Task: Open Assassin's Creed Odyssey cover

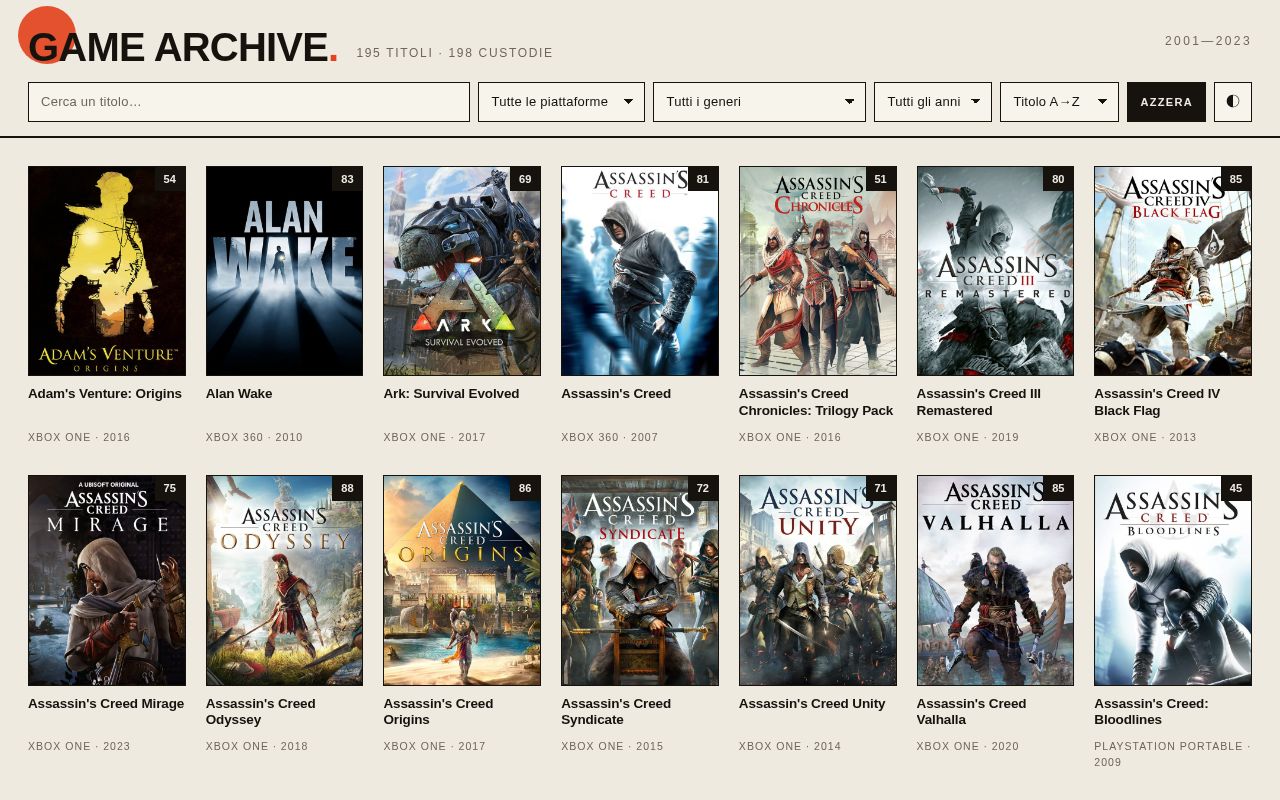Action: click(284, 580)
